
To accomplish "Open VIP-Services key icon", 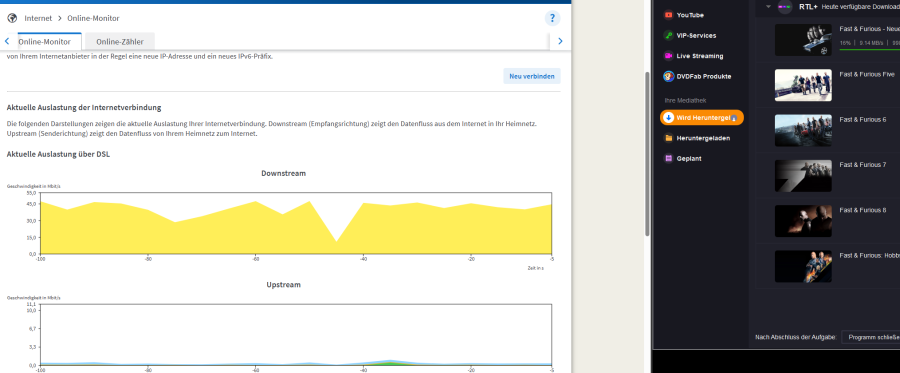I will 668,36.
